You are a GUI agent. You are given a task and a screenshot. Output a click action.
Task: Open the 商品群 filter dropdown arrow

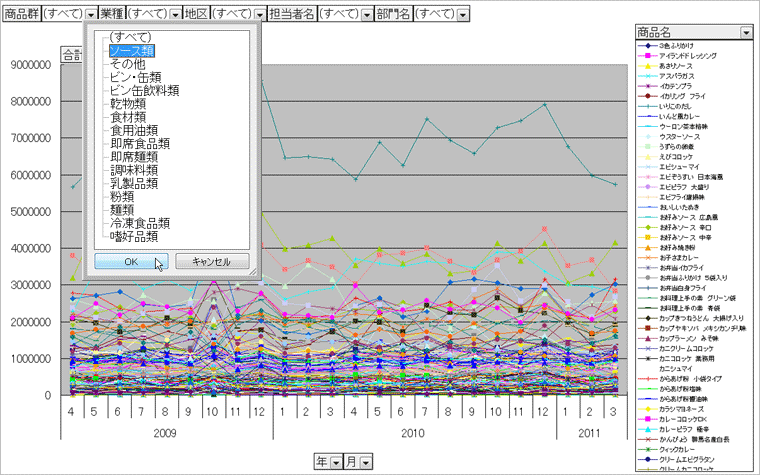pos(91,16)
